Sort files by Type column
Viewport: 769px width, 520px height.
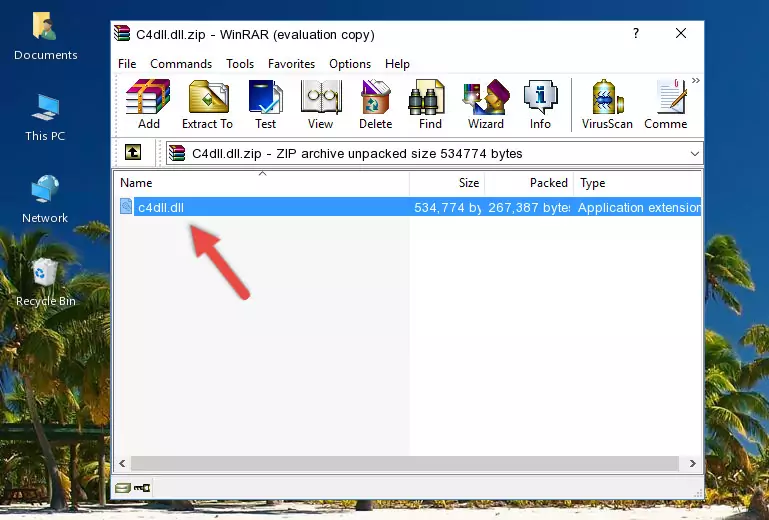638,183
